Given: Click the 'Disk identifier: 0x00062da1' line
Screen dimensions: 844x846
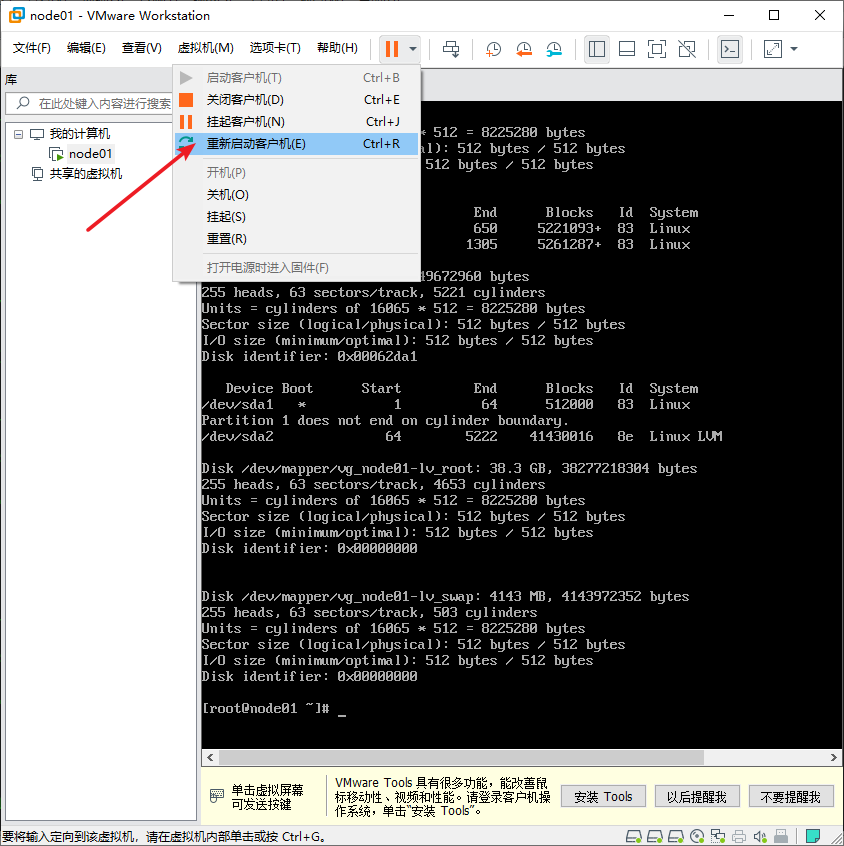Looking at the screenshot, I should tap(309, 356).
